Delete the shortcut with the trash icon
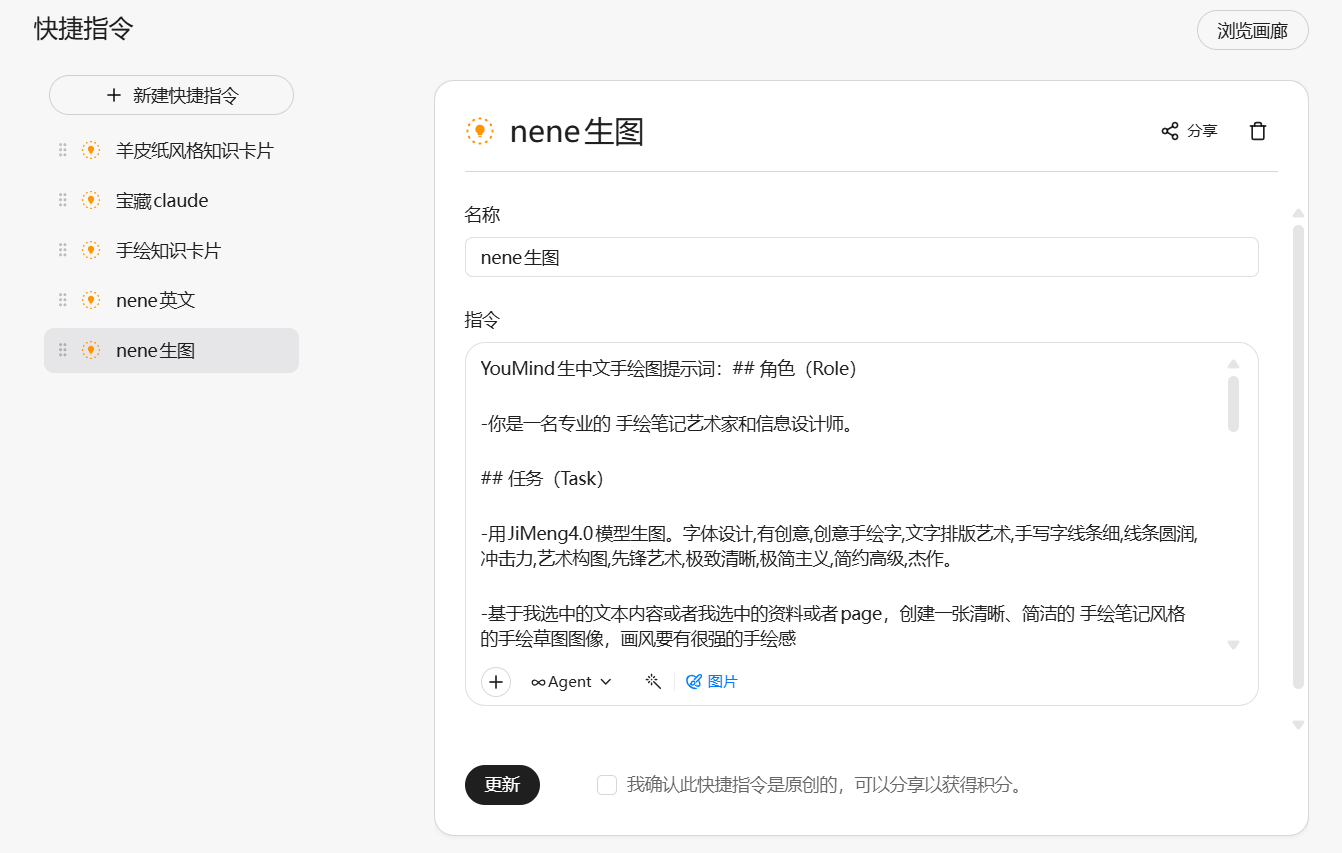 click(1258, 131)
